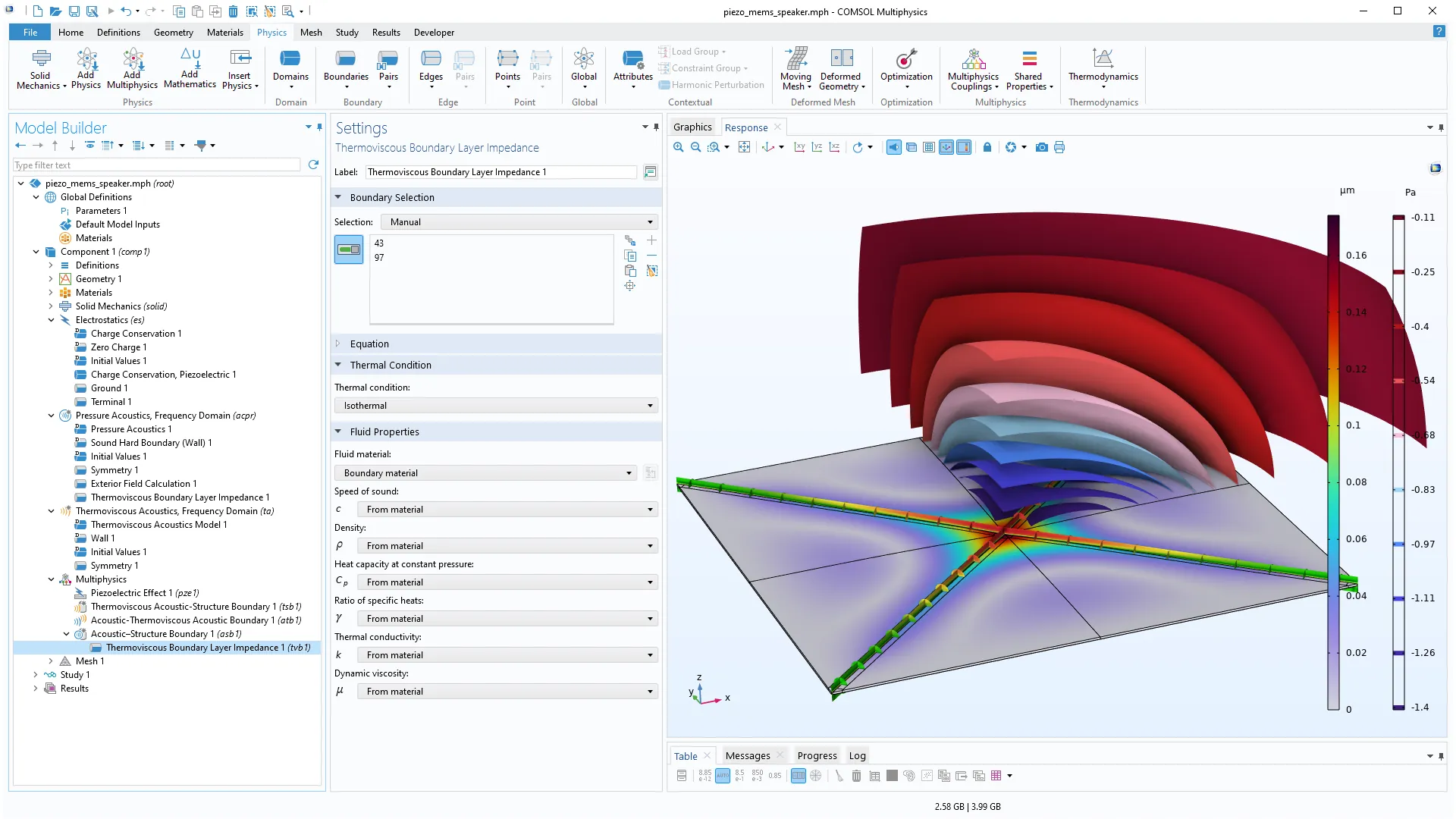Screen dimensions: 1456x819
Task: Toggle the show grid button
Action: [929, 147]
